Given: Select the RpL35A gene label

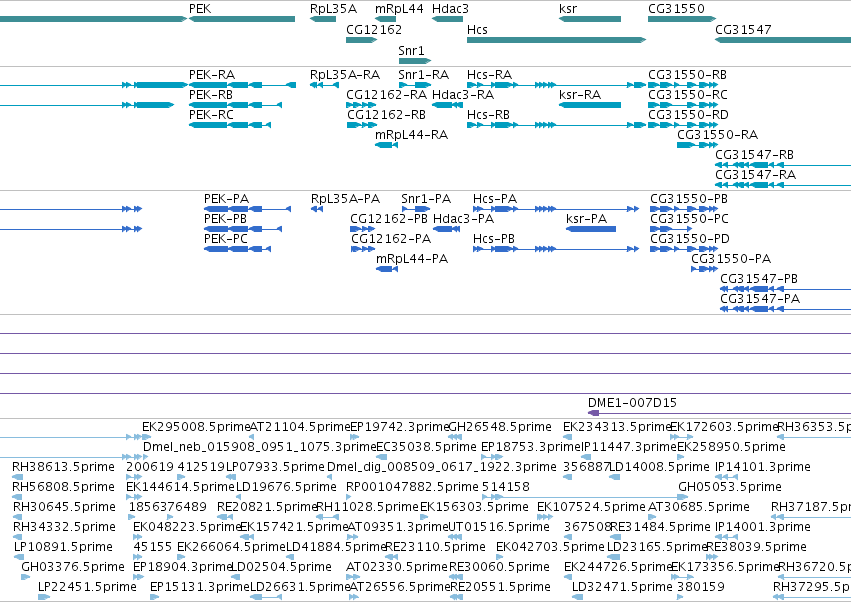Looking at the screenshot, I should pos(333,9).
